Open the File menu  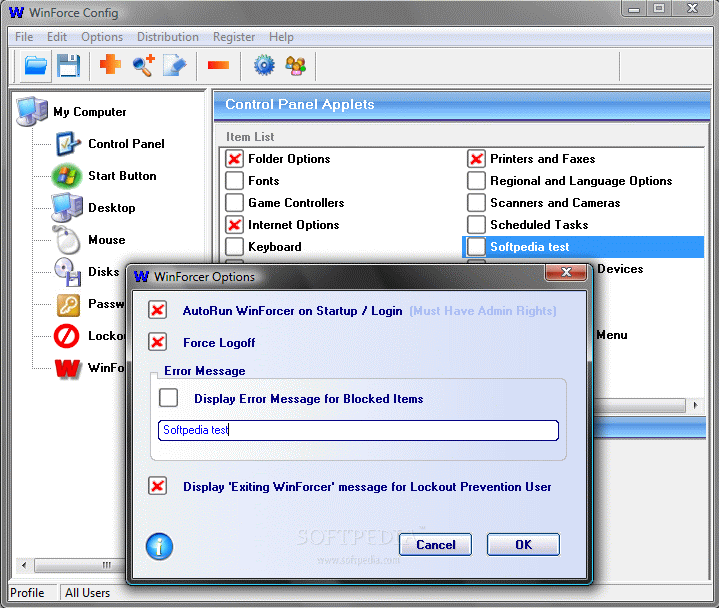[x=24, y=37]
